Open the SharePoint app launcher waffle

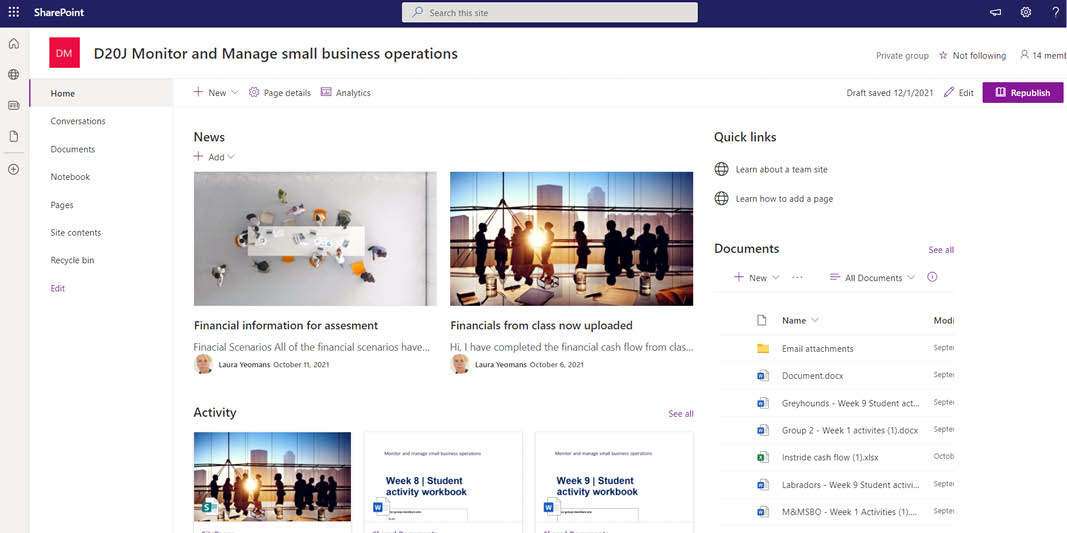pos(13,12)
